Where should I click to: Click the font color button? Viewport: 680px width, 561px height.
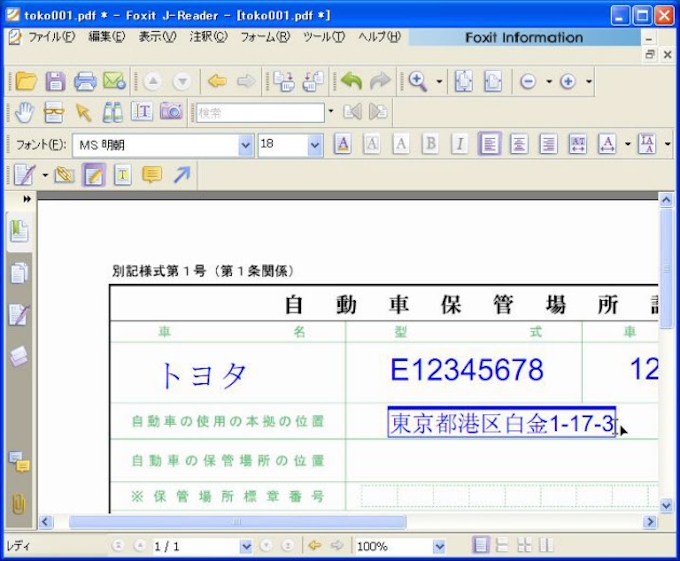[342, 144]
